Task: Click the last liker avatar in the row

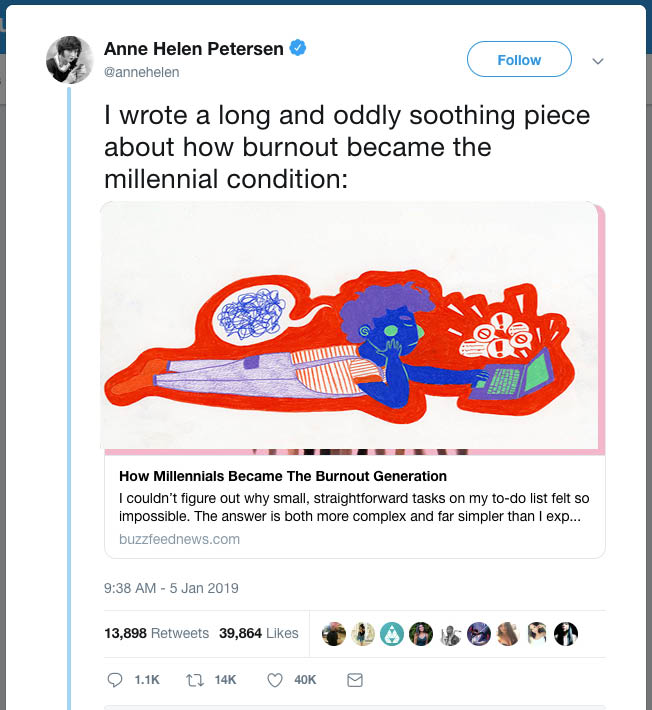Action: click(x=566, y=634)
